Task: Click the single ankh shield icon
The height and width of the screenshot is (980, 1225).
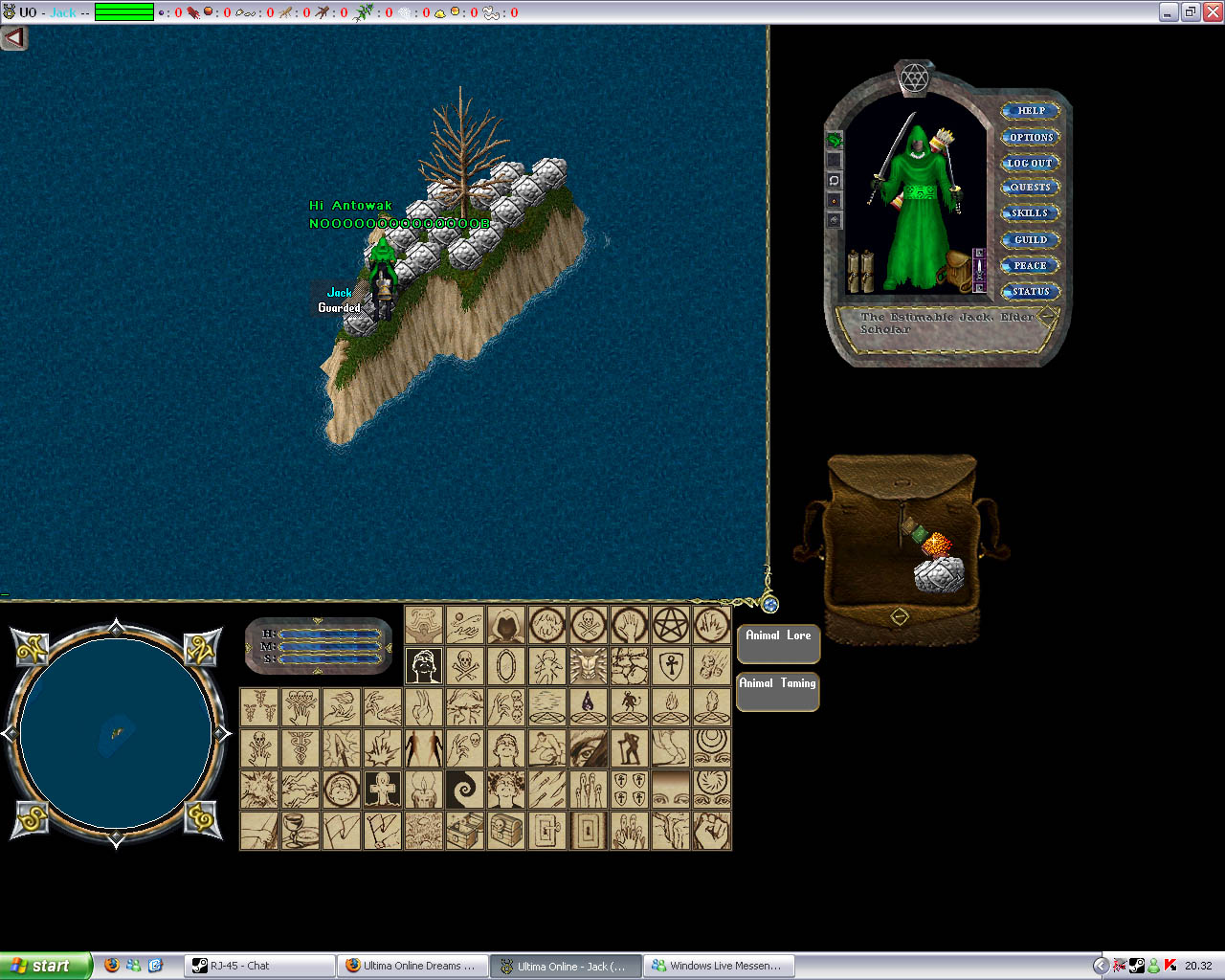Action: (671, 665)
